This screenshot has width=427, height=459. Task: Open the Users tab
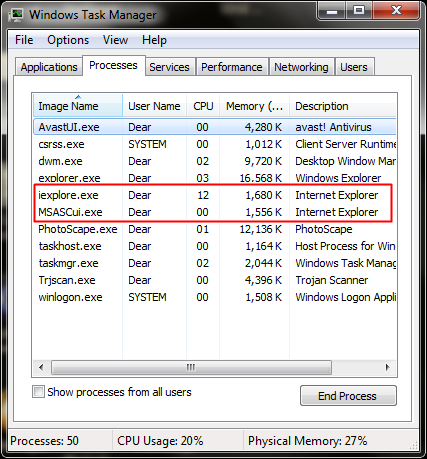click(354, 67)
